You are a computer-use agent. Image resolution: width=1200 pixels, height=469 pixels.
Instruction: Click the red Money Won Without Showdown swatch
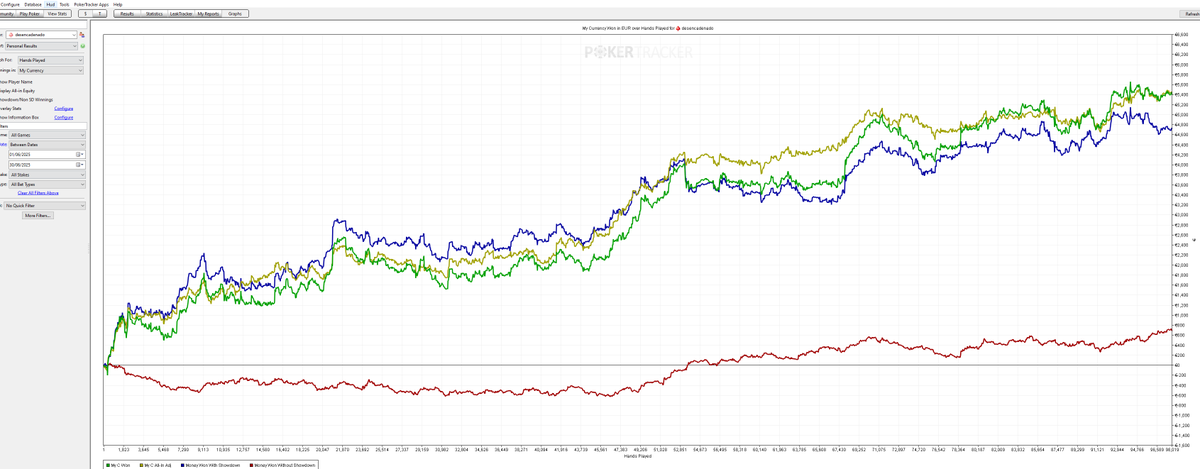coord(250,465)
